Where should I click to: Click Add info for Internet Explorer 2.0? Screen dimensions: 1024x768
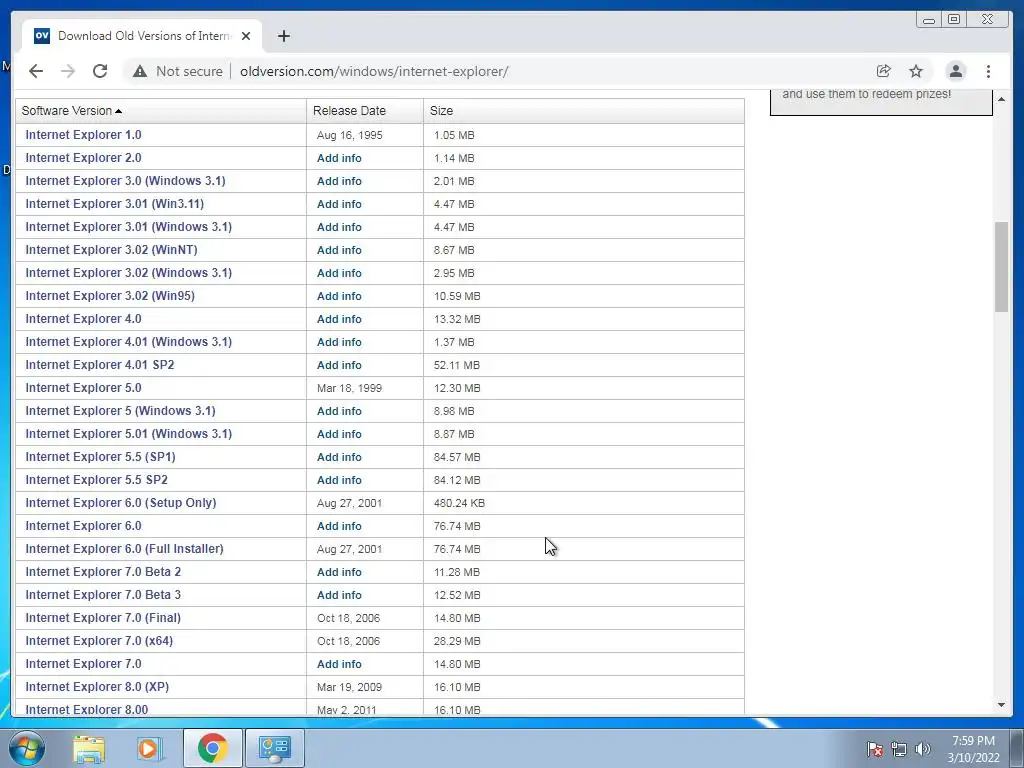pos(339,158)
